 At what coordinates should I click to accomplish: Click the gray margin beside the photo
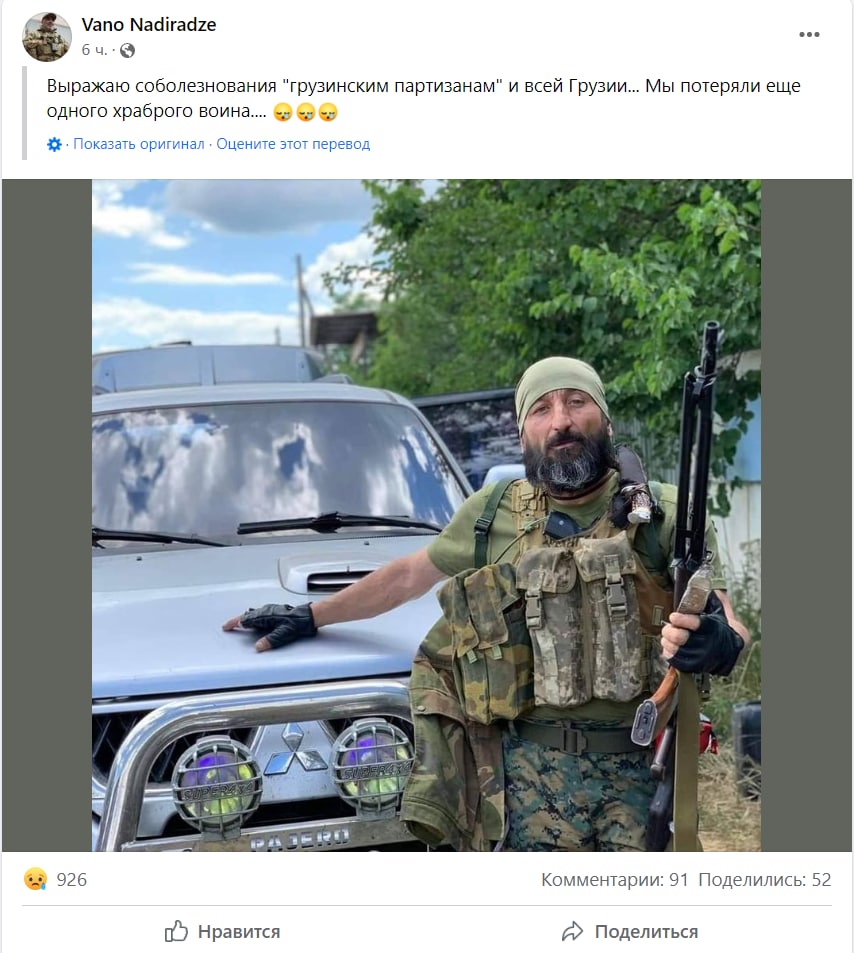tap(47, 515)
